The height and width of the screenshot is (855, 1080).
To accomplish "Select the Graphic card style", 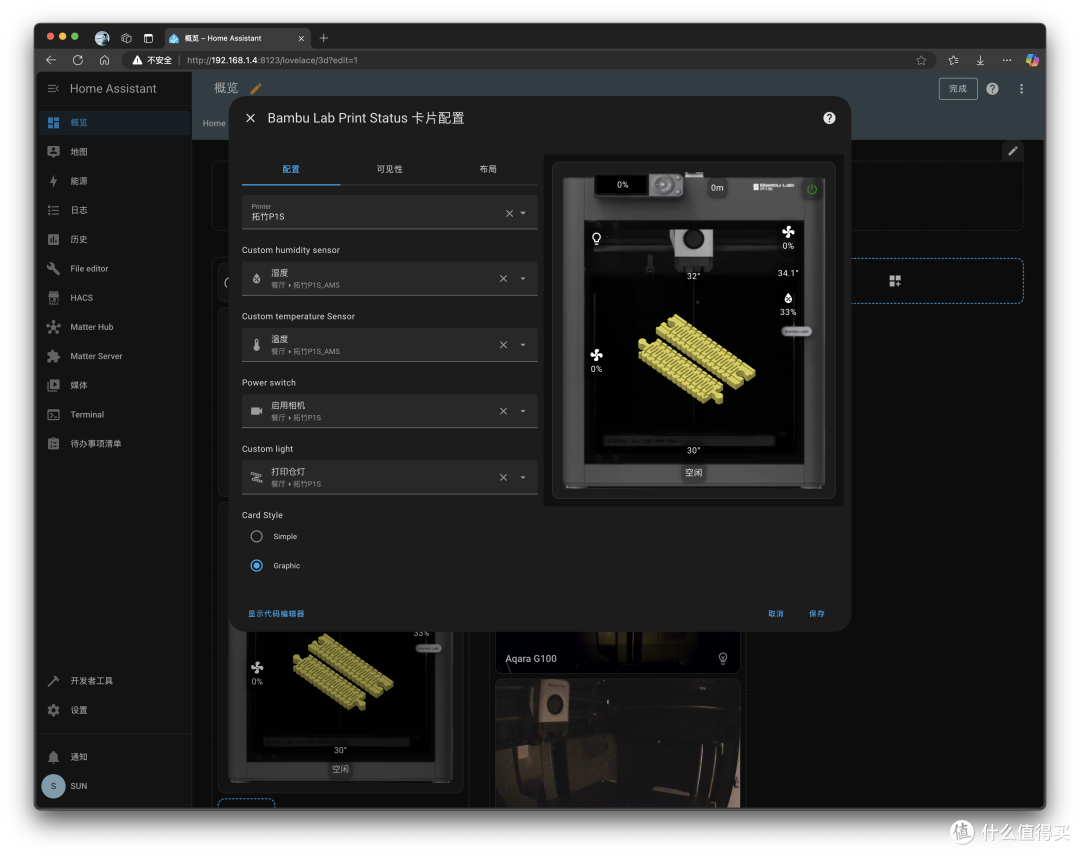I will click(x=256, y=566).
